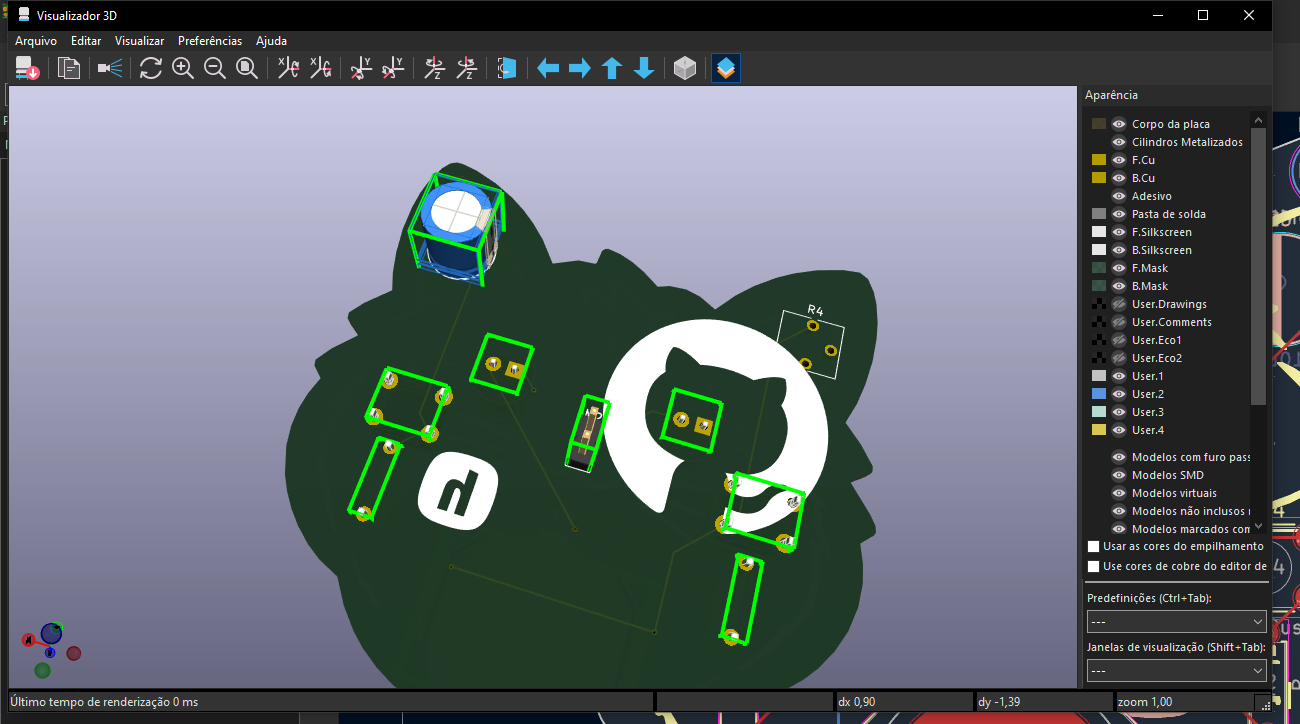Redraw the 3D view
The width and height of the screenshot is (1300, 724).
coord(151,68)
